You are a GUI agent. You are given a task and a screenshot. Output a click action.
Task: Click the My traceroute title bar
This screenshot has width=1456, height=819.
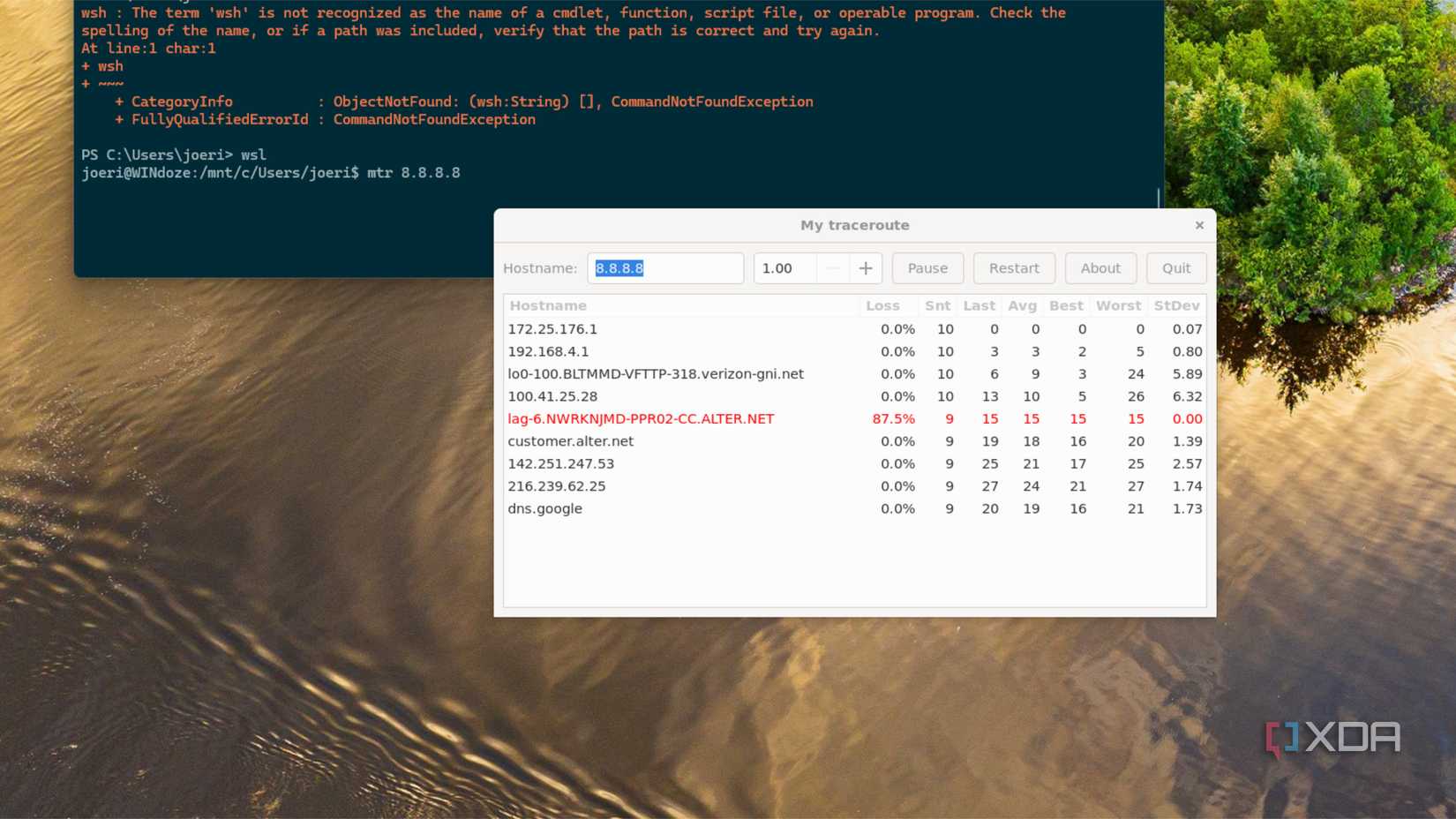click(x=854, y=225)
